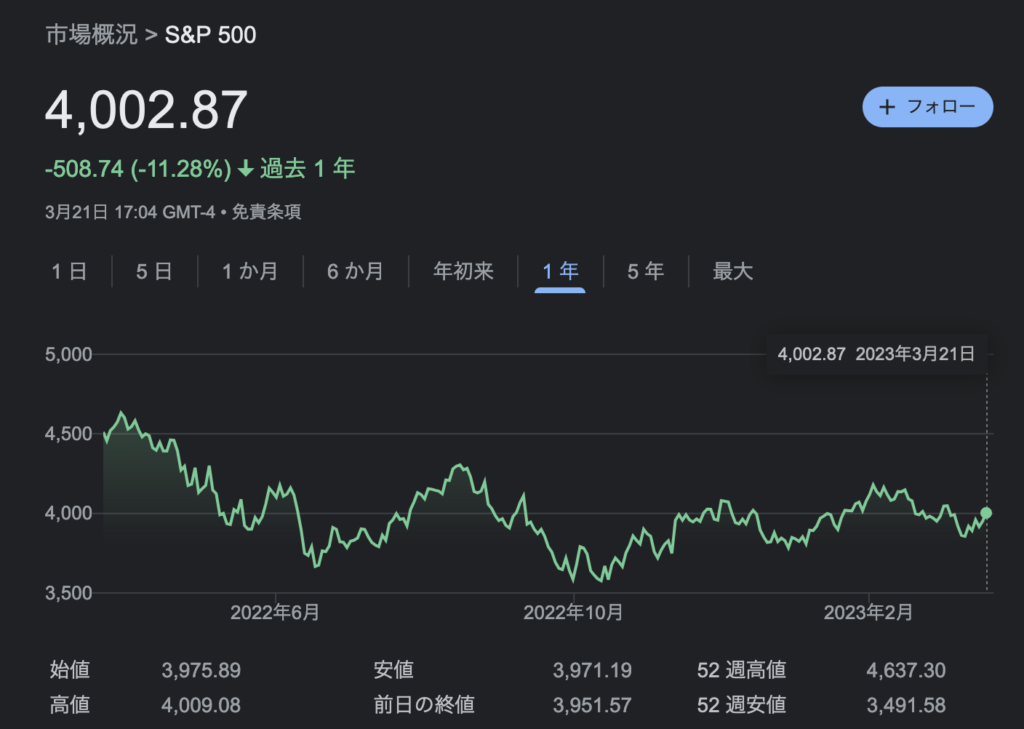
Task: Show the 1 か月 chart range
Action: click(250, 271)
